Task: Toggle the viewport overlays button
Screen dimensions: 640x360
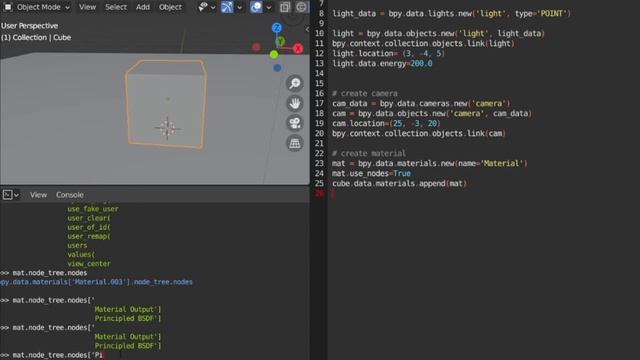Action: (x=256, y=7)
